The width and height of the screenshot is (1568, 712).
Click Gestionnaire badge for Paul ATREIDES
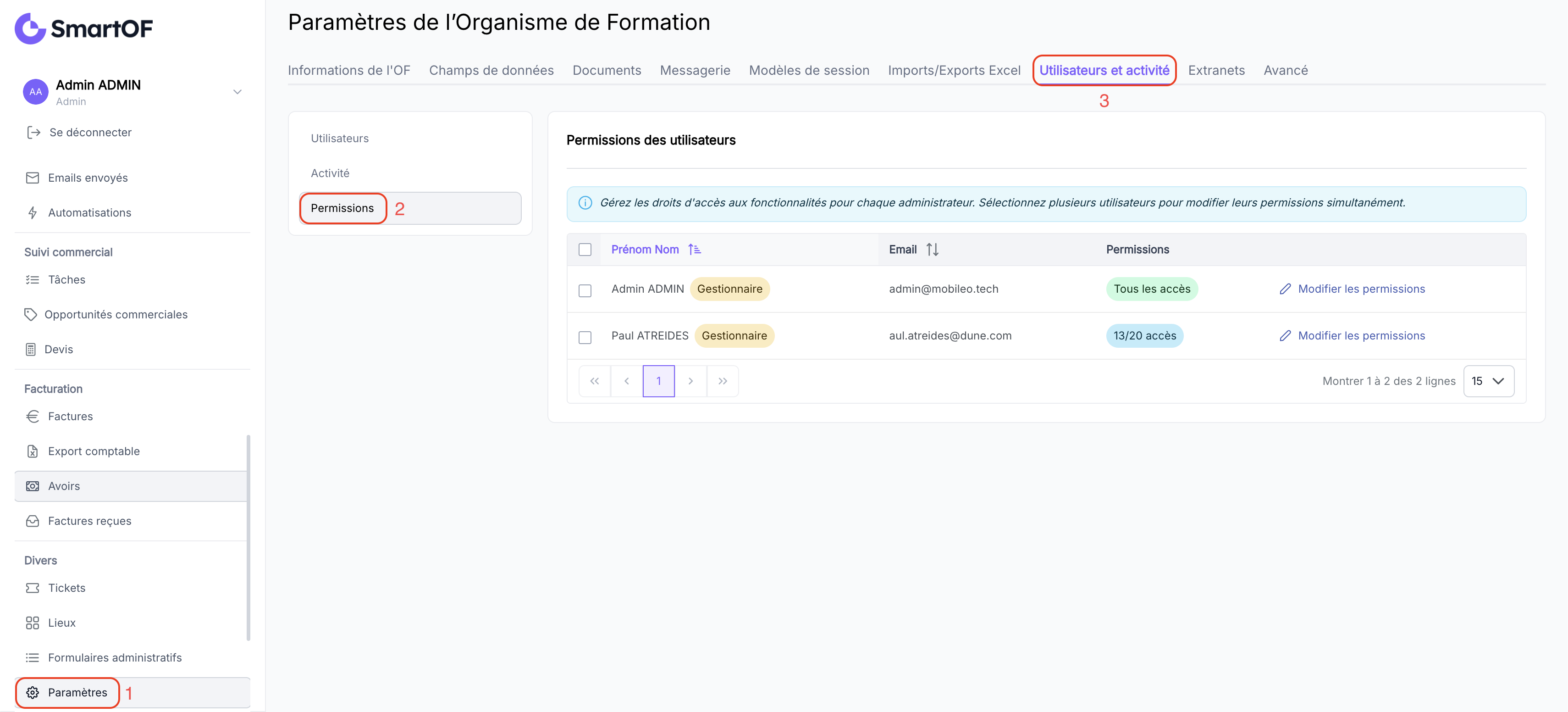pos(734,336)
